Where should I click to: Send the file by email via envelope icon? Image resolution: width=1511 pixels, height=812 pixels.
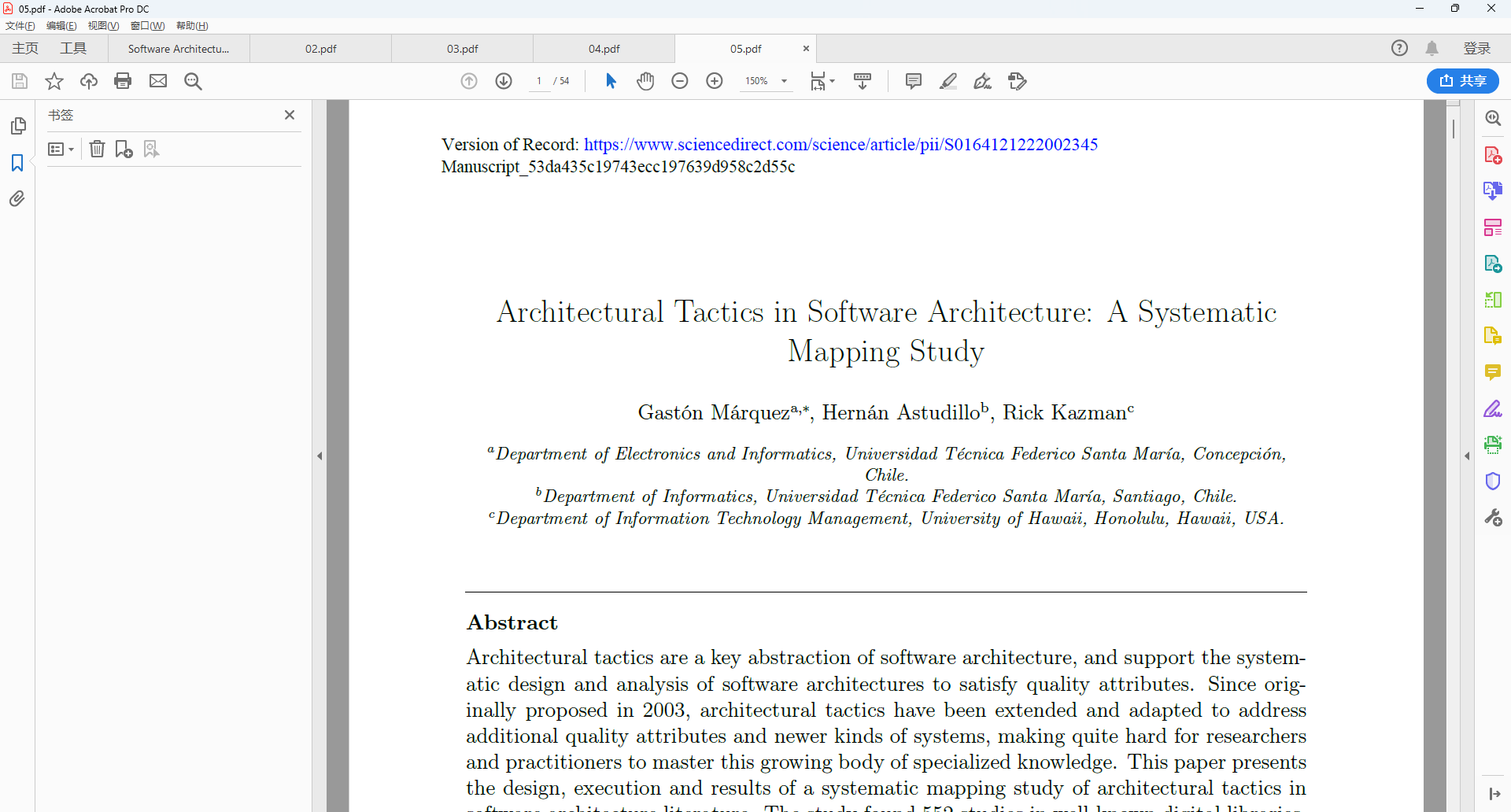[158, 81]
